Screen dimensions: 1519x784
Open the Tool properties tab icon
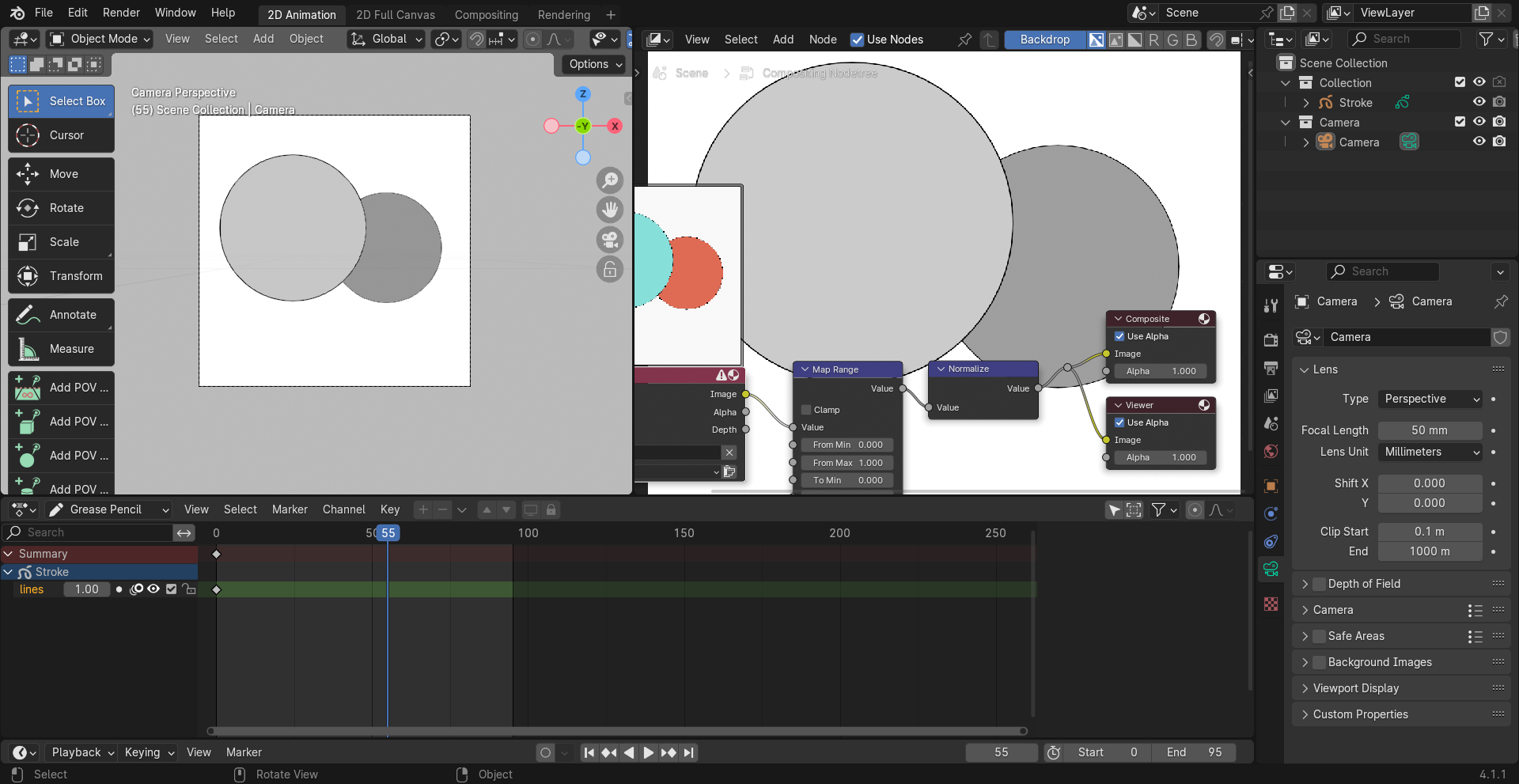pos(1271,305)
